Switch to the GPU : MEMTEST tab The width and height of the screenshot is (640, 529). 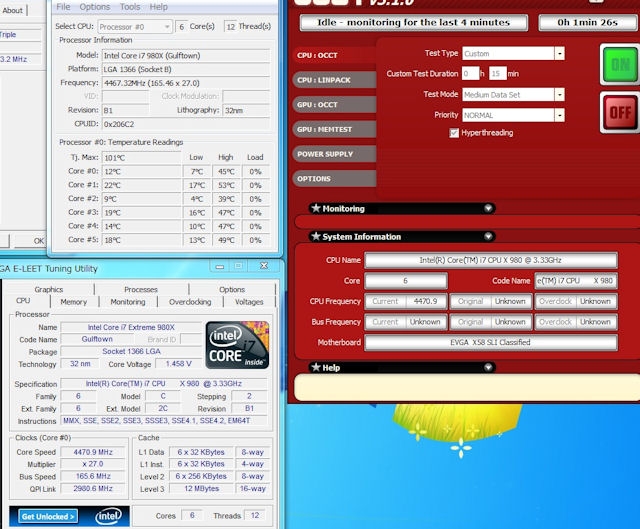[334, 129]
